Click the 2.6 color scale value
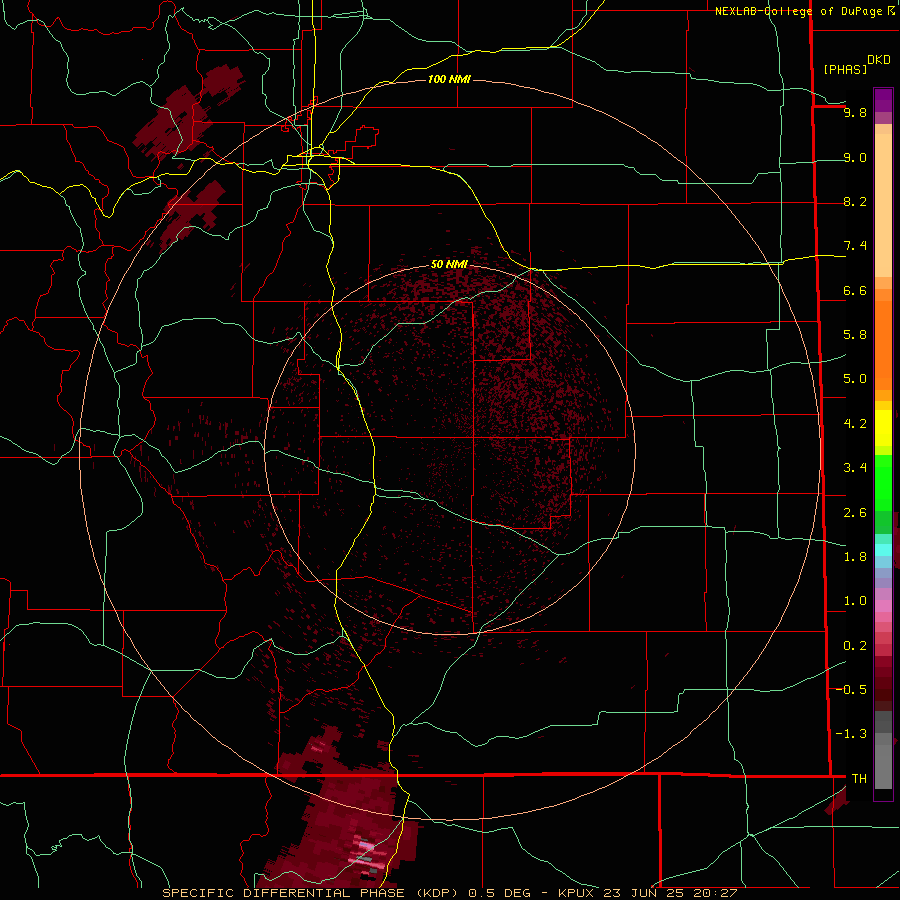 pyautogui.click(x=855, y=513)
